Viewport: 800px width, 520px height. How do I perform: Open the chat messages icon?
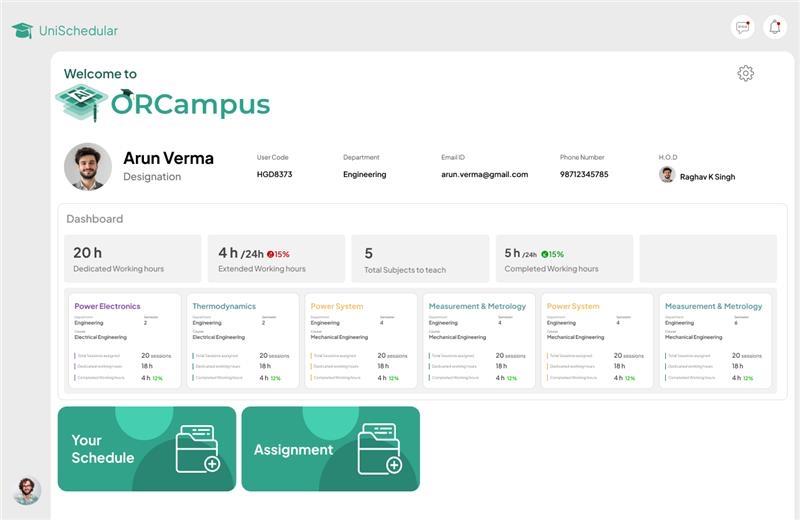tap(742, 27)
